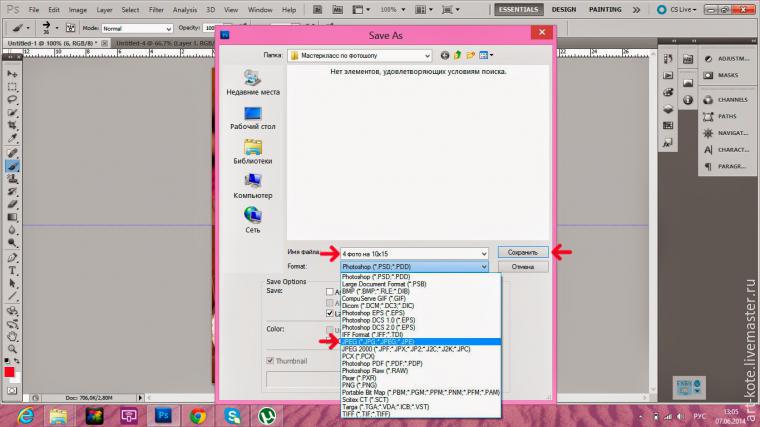Select the highlighted Brush tool
760x427 pixels.
pos(12,166)
